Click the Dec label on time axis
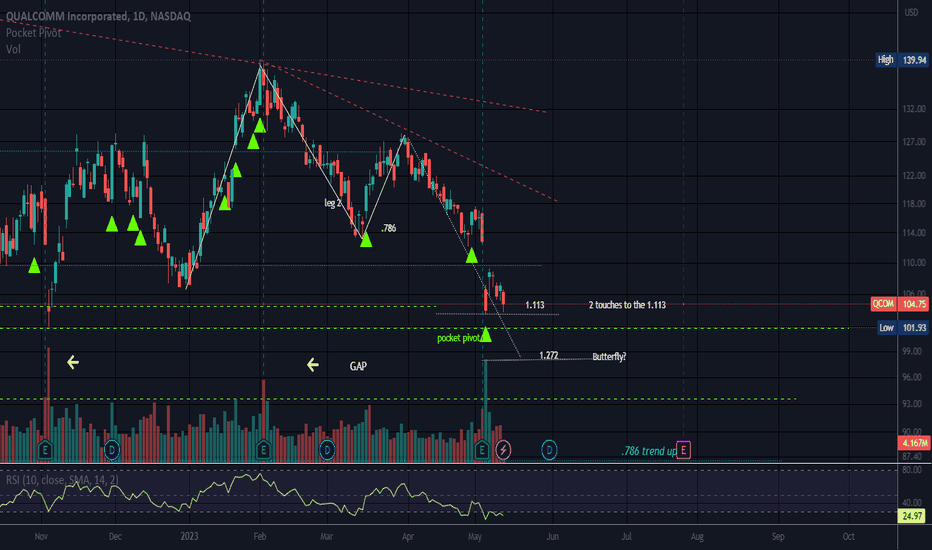The image size is (932, 550). (115, 536)
